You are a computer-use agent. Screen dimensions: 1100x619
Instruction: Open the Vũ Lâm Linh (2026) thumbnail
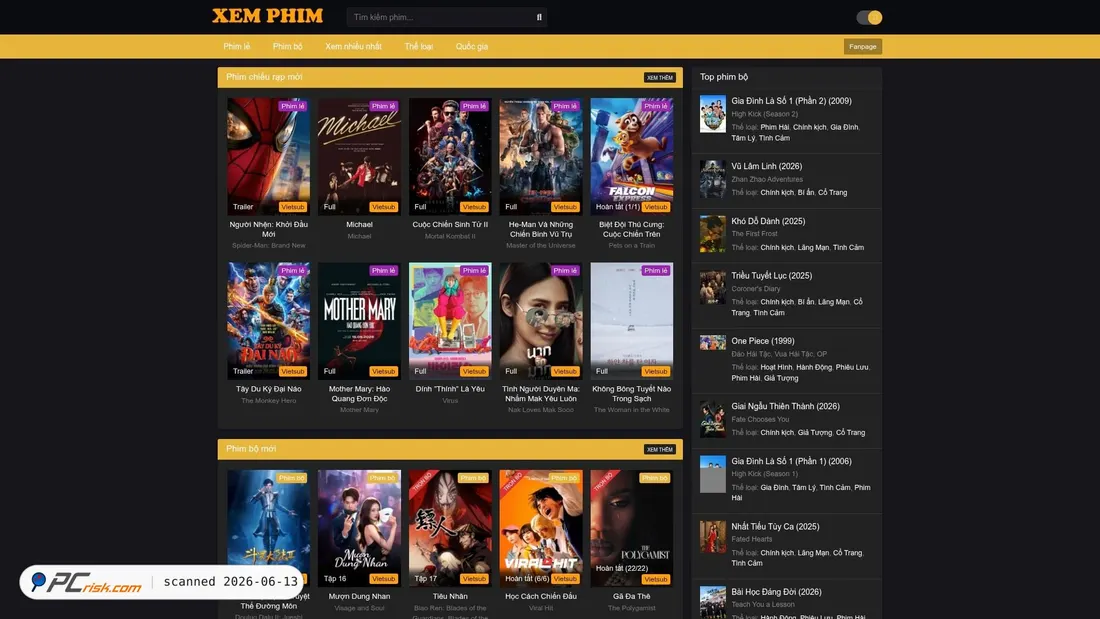[x=713, y=179]
